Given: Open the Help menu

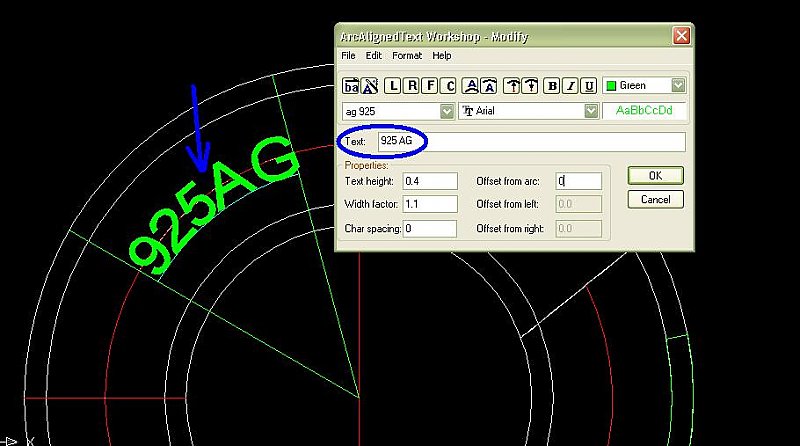Looking at the screenshot, I should coord(442,56).
